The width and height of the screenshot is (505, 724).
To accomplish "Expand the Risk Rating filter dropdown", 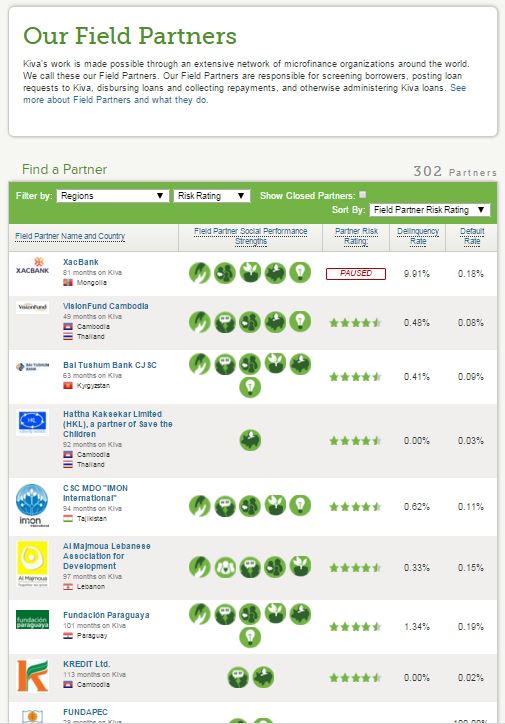I will click(212, 196).
